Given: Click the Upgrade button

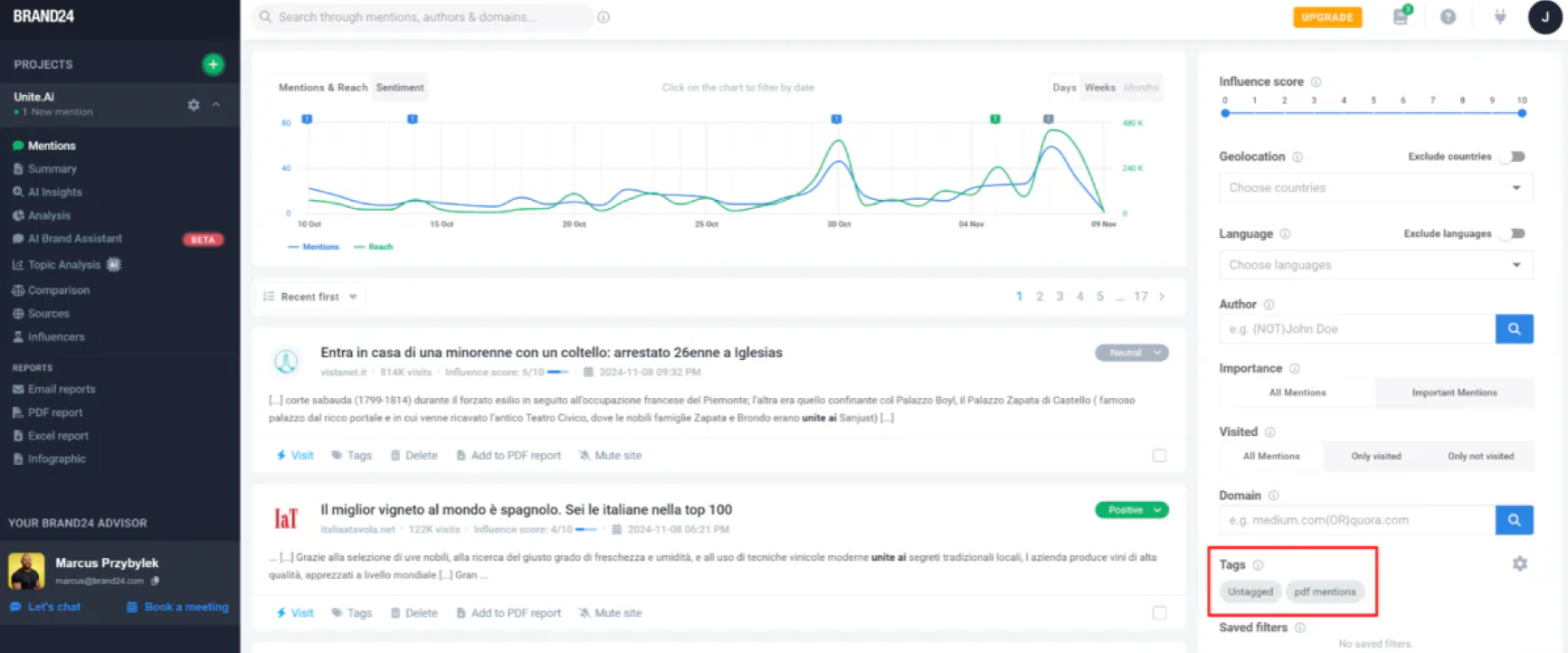Looking at the screenshot, I should coord(1327,17).
